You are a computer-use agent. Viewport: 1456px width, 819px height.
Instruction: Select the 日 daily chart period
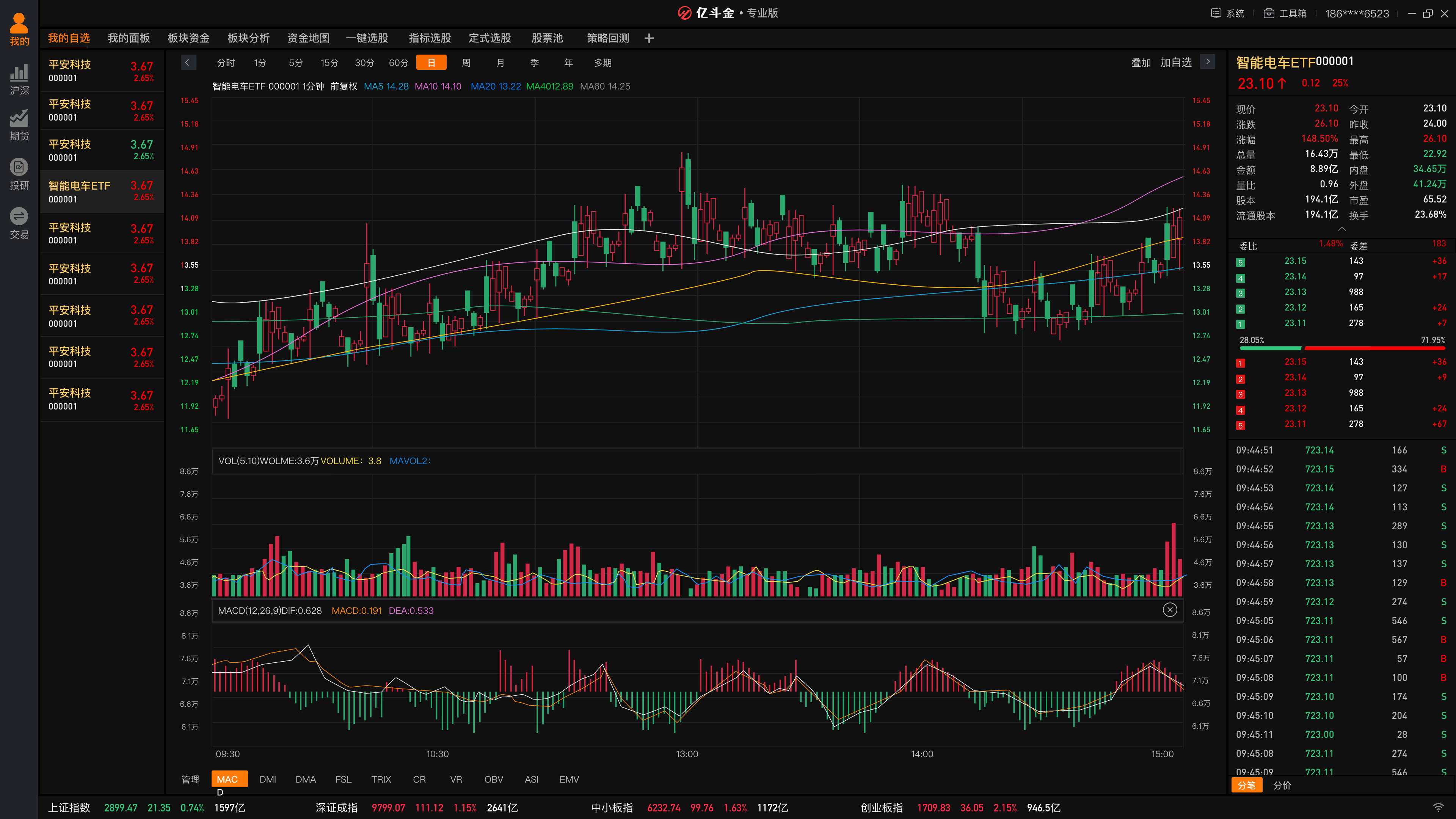(431, 62)
